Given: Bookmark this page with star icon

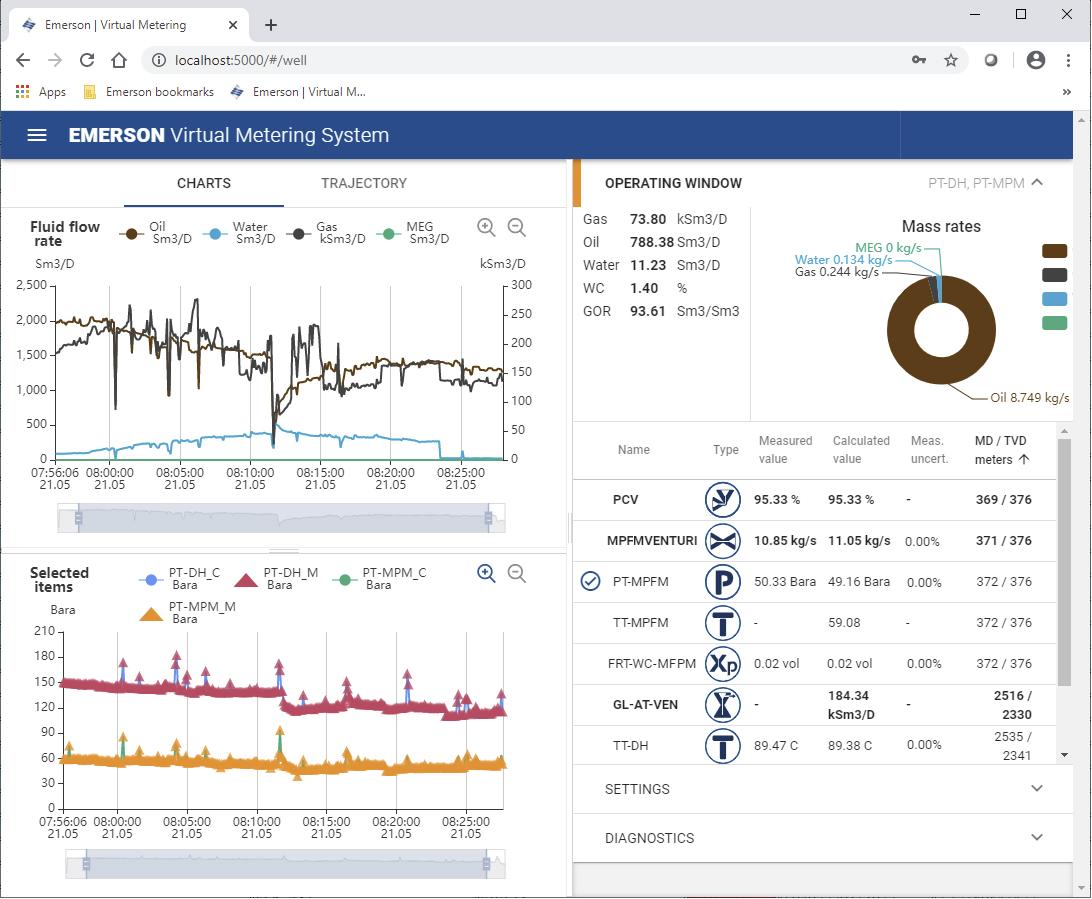Looking at the screenshot, I should pyautogui.click(x=951, y=61).
